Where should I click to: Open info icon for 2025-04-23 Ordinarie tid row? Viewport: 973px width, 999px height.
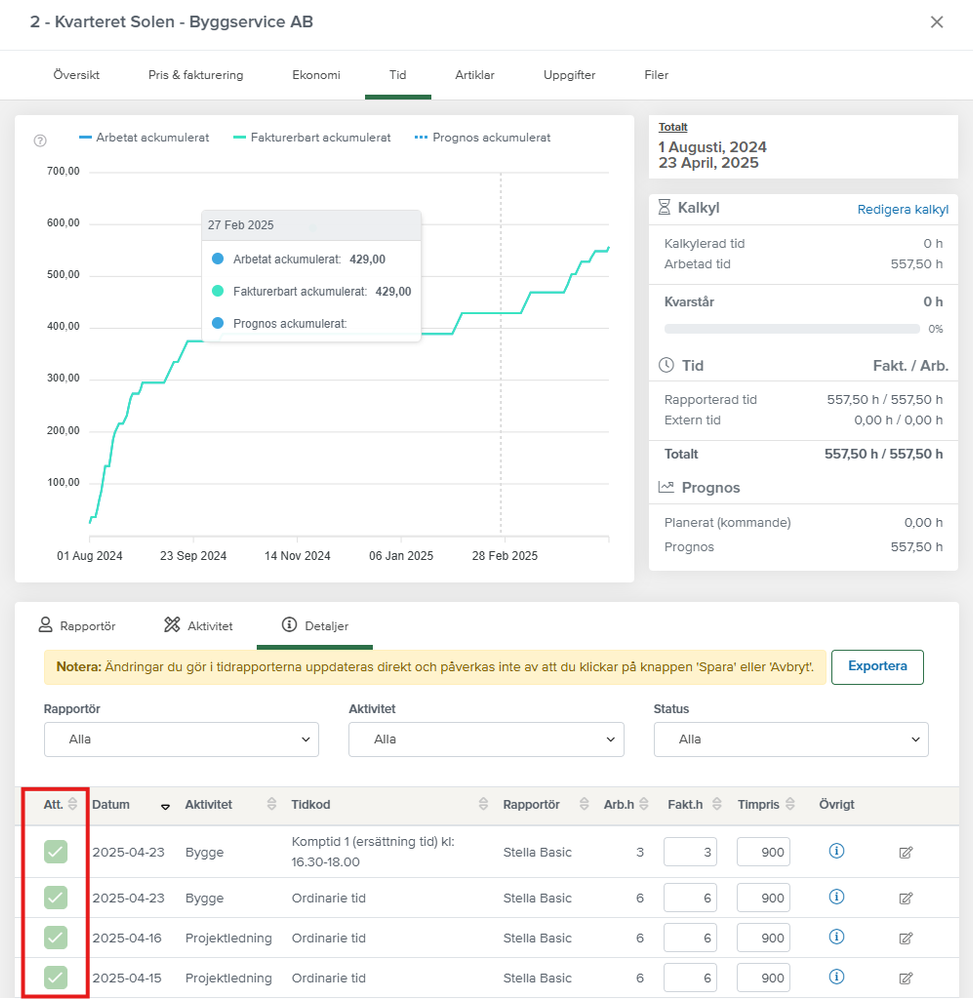(836, 897)
